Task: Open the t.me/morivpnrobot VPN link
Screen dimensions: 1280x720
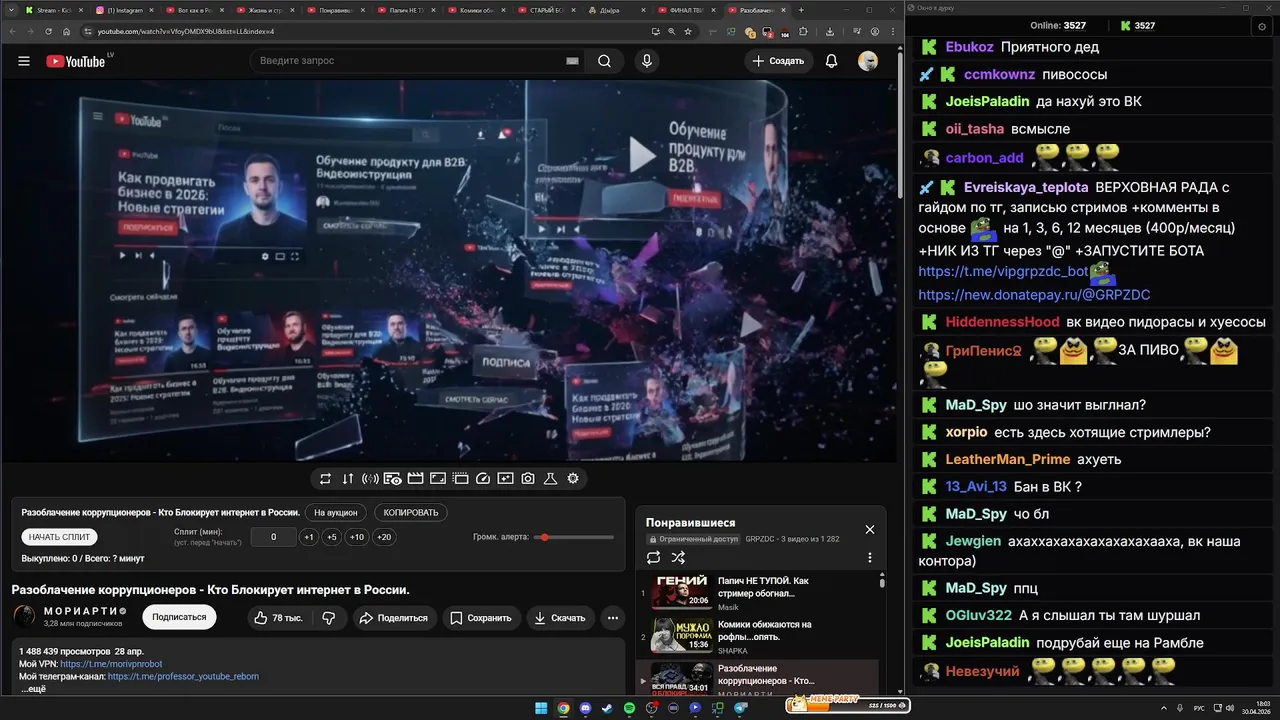Action: pos(111,664)
